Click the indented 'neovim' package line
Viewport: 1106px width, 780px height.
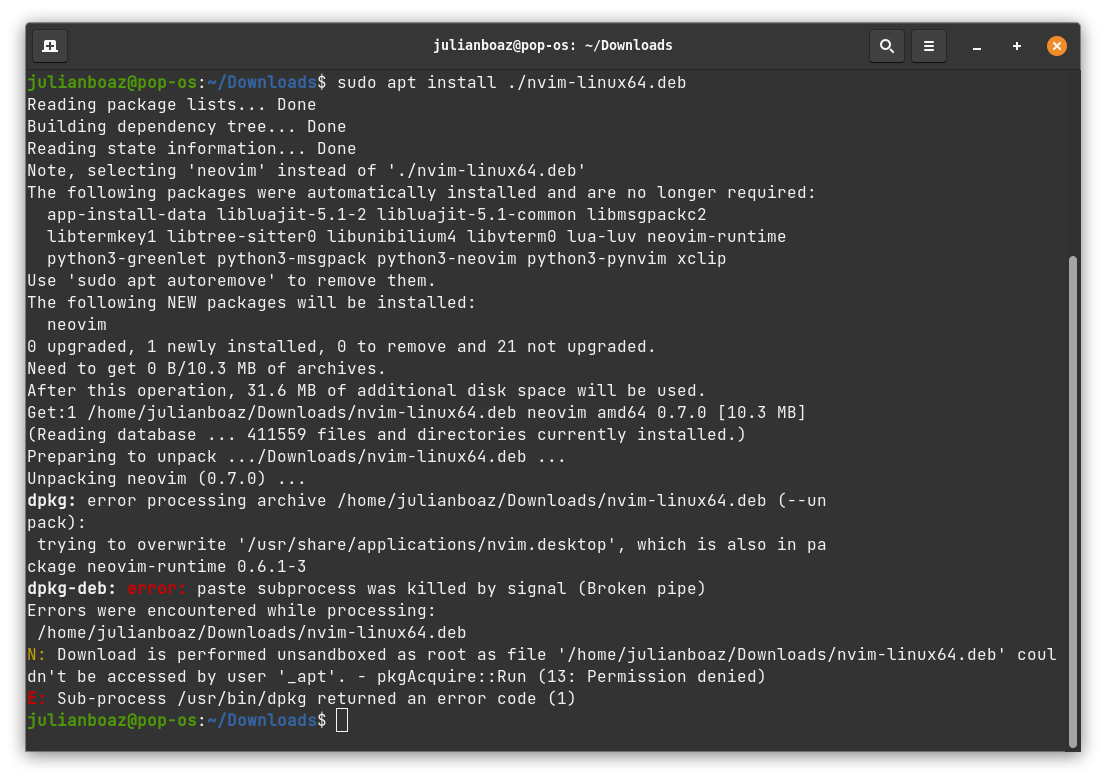tap(77, 324)
